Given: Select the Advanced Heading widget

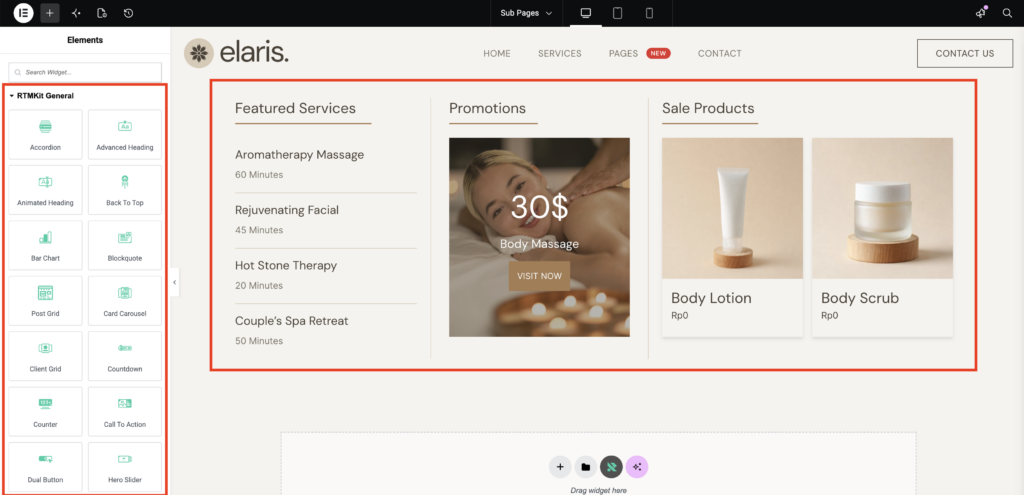Looking at the screenshot, I should (125, 134).
